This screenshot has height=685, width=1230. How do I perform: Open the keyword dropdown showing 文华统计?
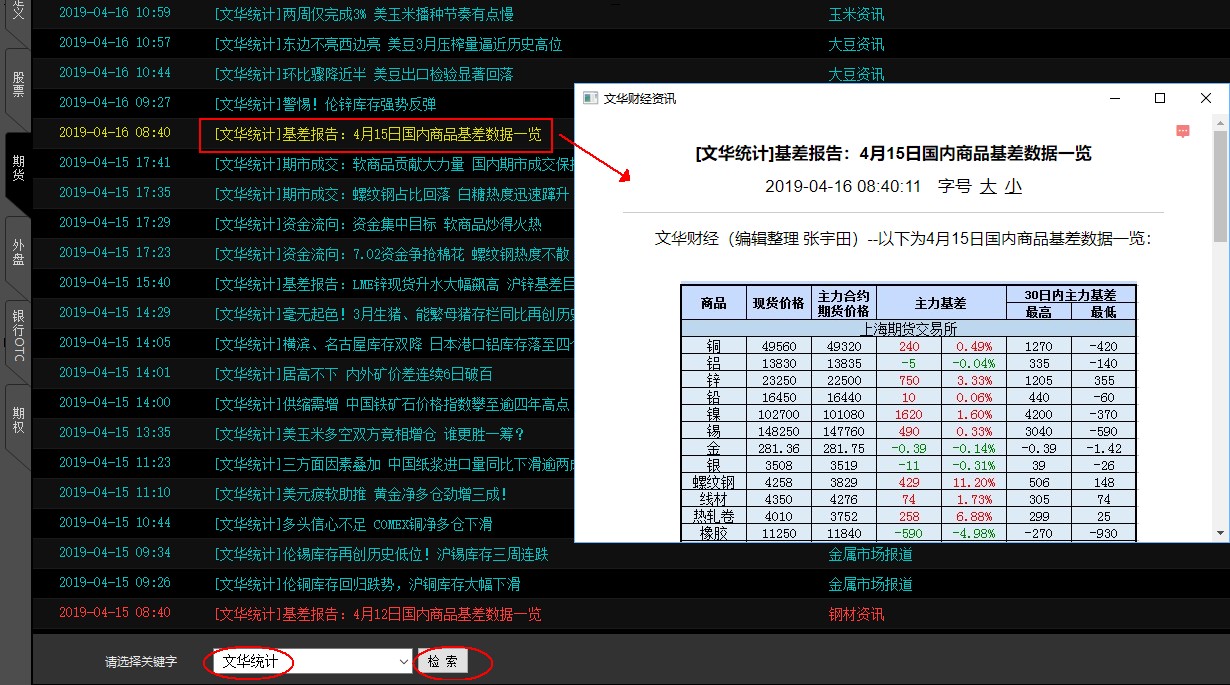(403, 661)
